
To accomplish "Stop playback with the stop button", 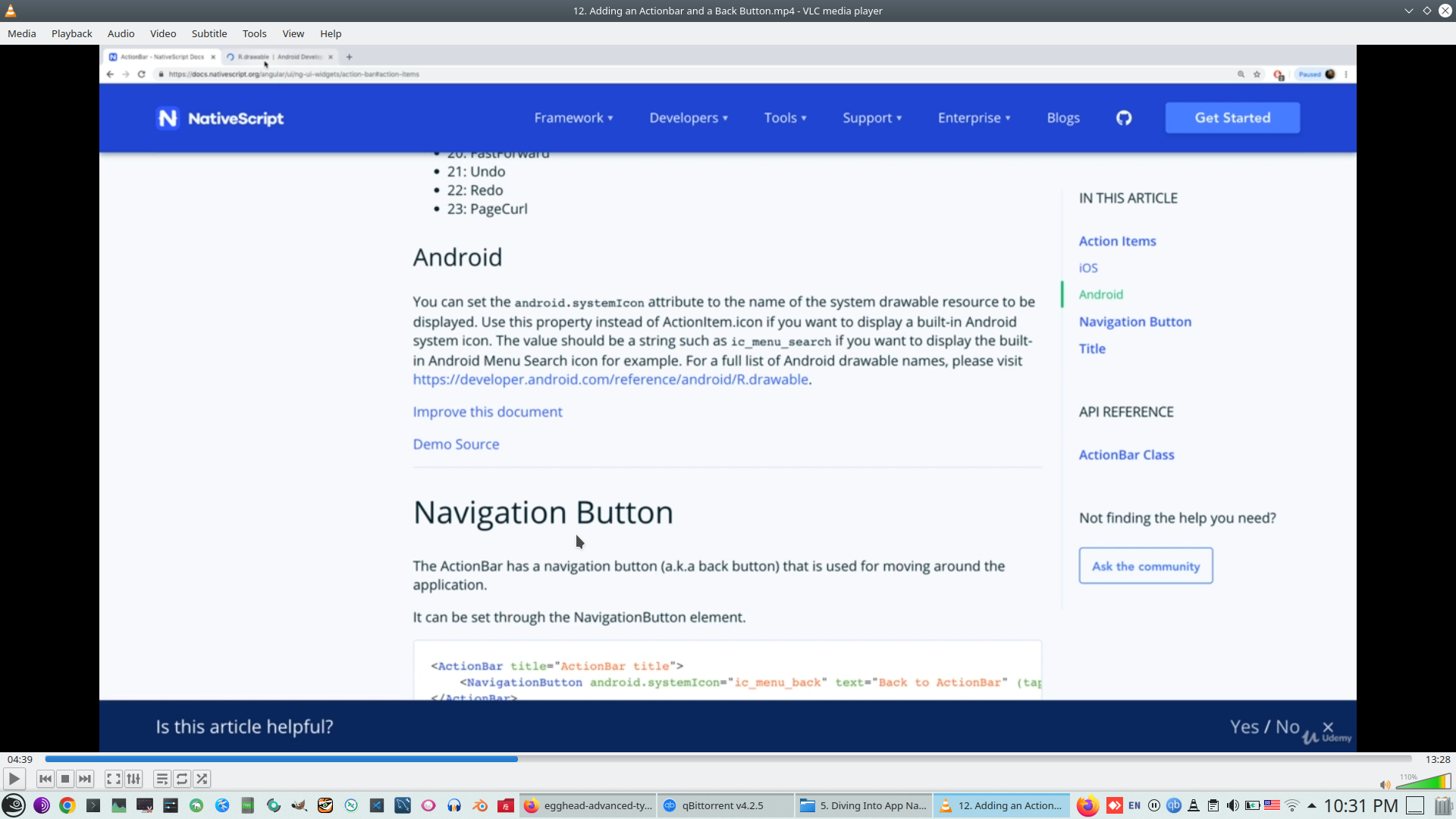I will click(x=65, y=779).
